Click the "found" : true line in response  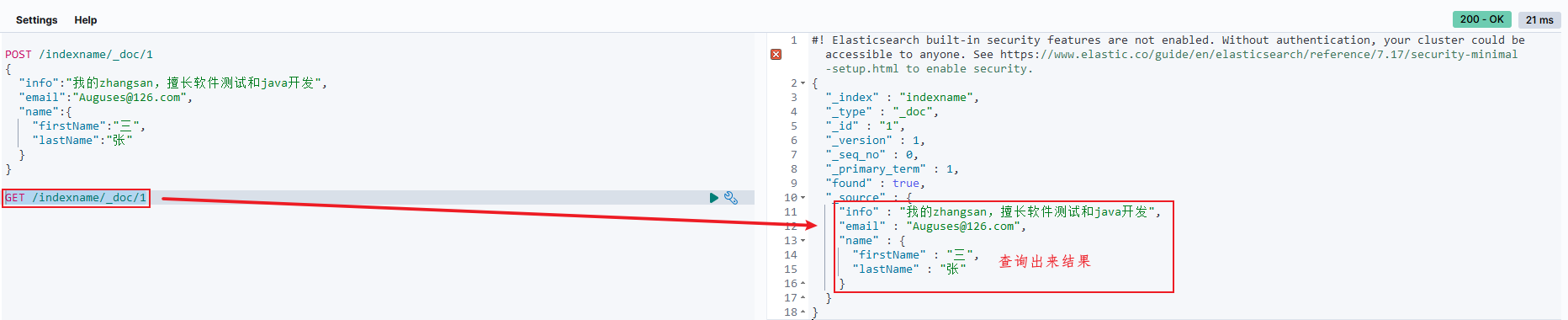click(x=875, y=184)
